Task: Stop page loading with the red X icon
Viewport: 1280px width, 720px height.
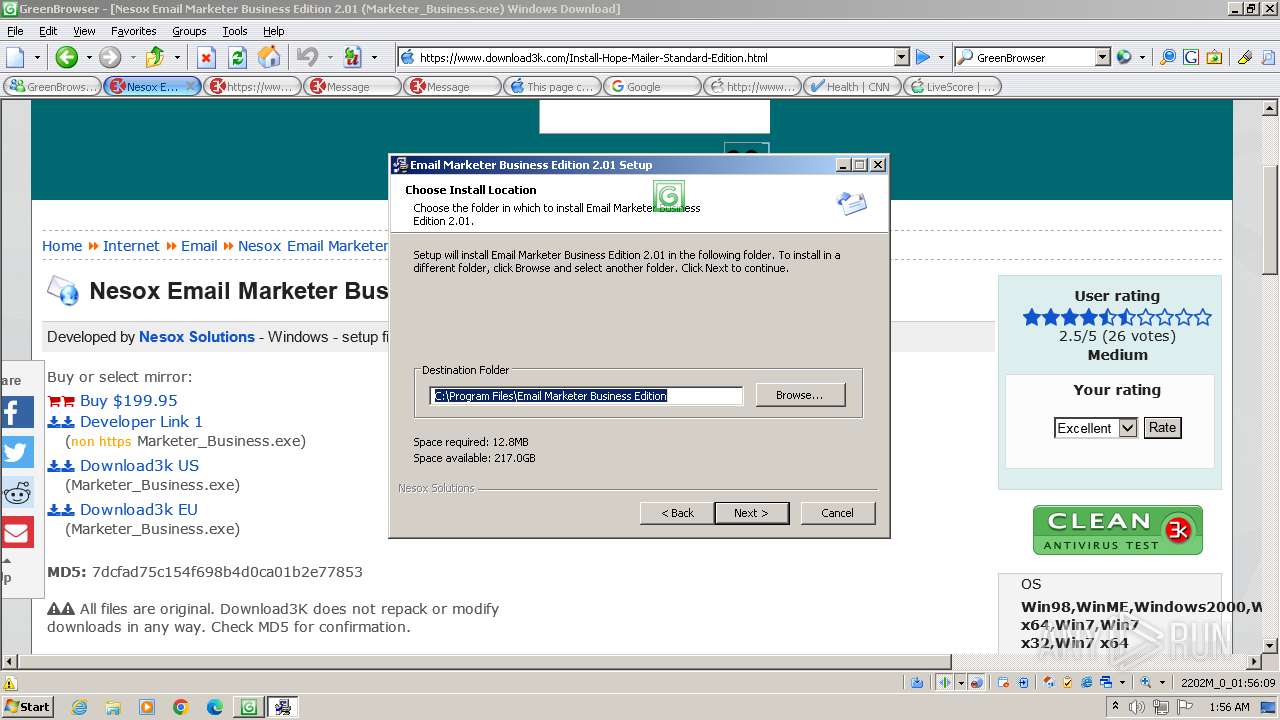Action: coord(206,57)
